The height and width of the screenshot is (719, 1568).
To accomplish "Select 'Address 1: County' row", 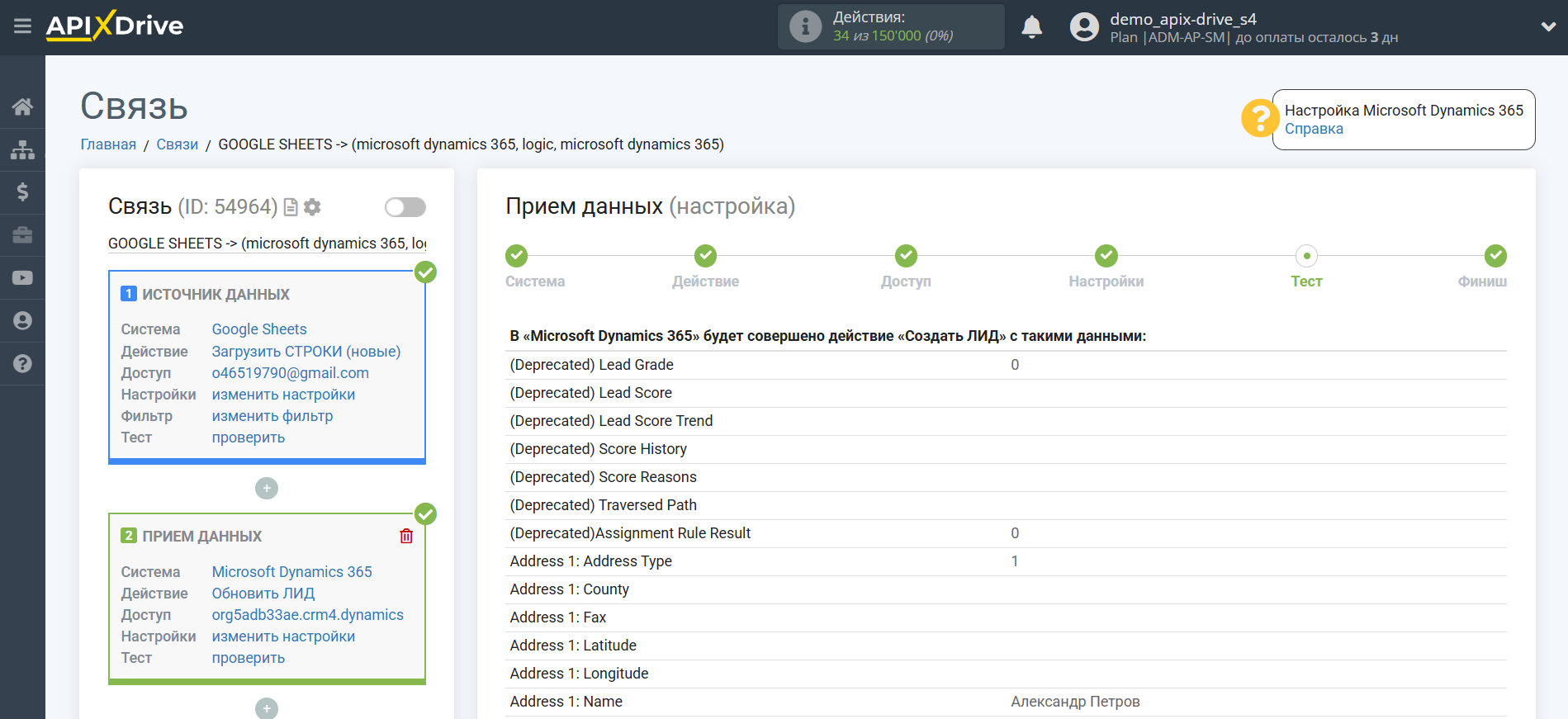I will tap(1006, 589).
